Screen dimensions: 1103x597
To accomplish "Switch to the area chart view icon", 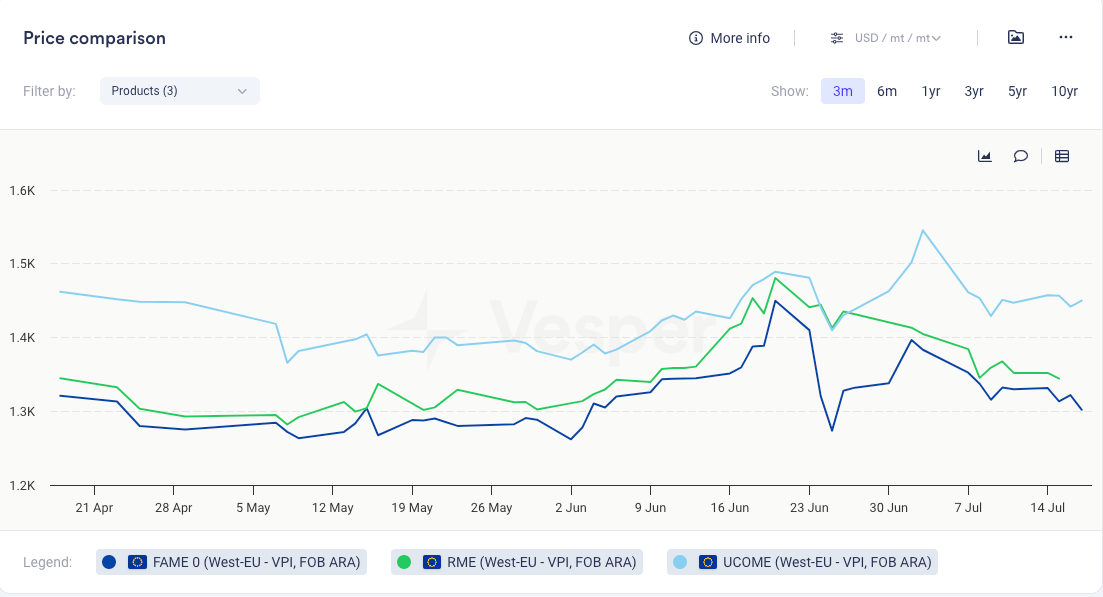I will (984, 156).
